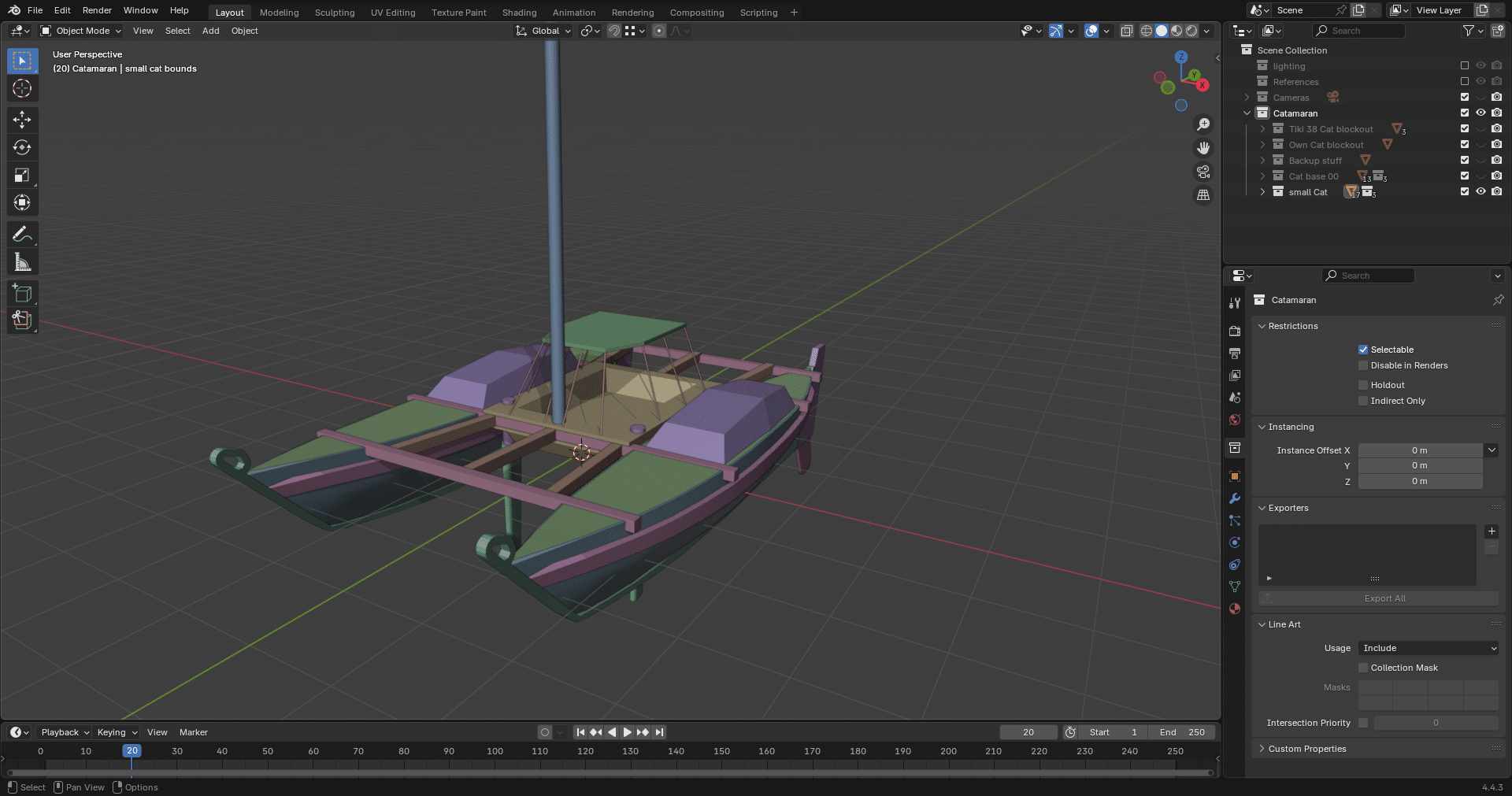This screenshot has height=796, width=1512.
Task: Open the Object Mode dropdown
Action: [81, 31]
